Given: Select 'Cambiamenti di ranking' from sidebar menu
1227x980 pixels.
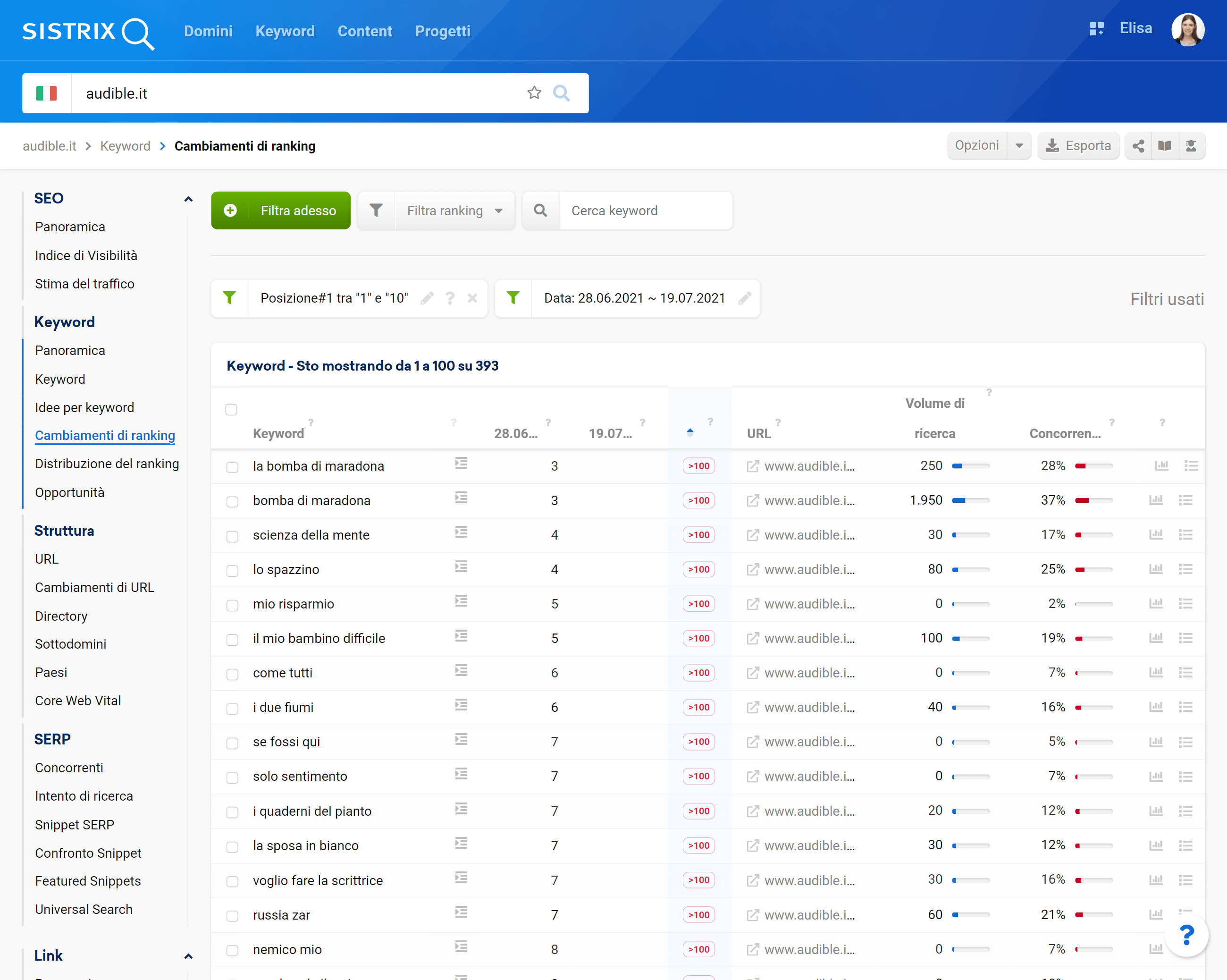Looking at the screenshot, I should (x=105, y=435).
